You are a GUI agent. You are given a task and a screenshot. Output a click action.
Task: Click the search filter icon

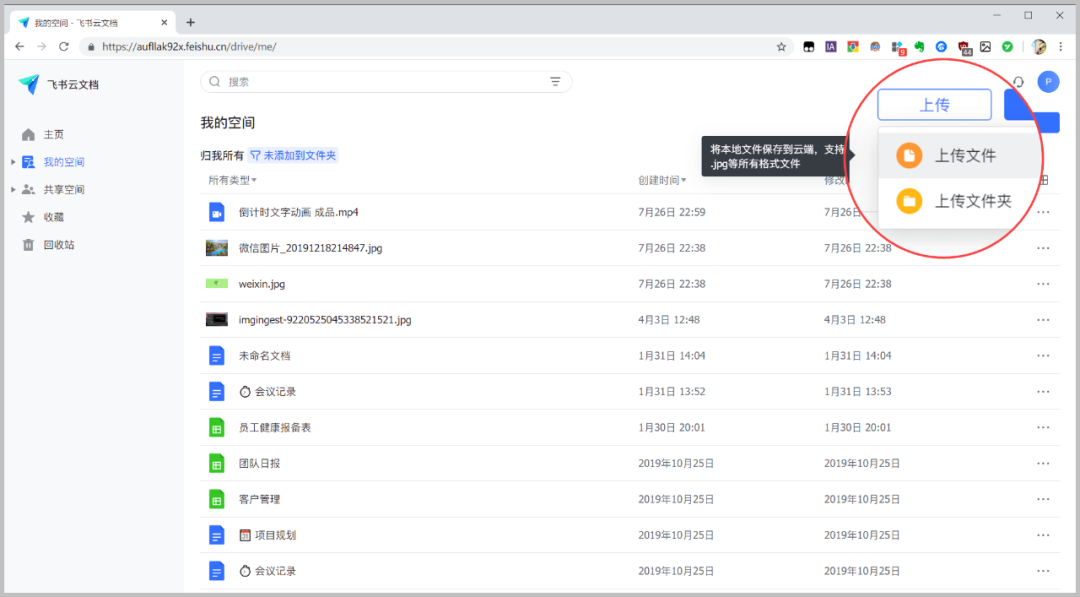pyautogui.click(x=555, y=81)
